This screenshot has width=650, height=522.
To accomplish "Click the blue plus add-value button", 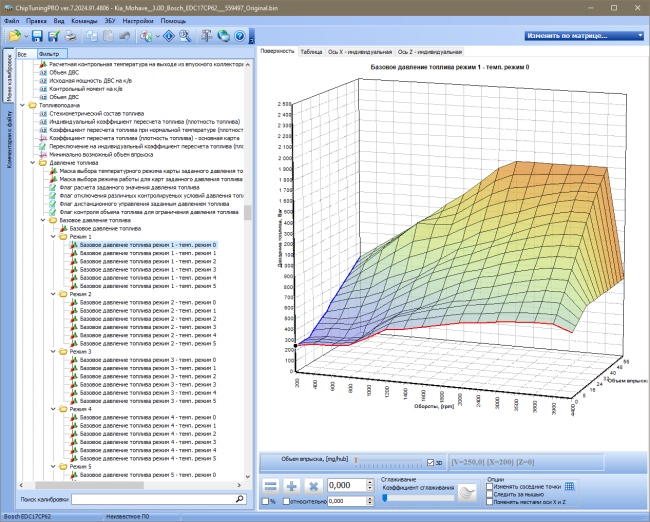I will (292, 486).
